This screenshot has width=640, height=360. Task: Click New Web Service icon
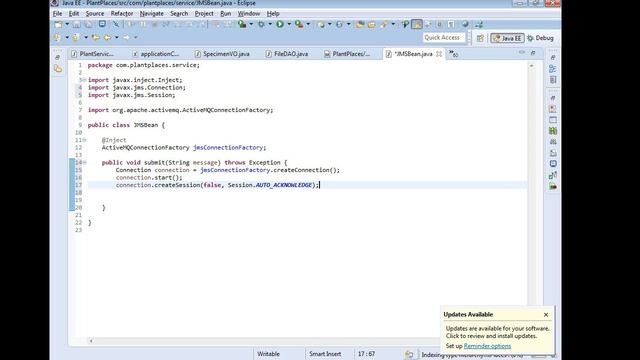(x=339, y=24)
